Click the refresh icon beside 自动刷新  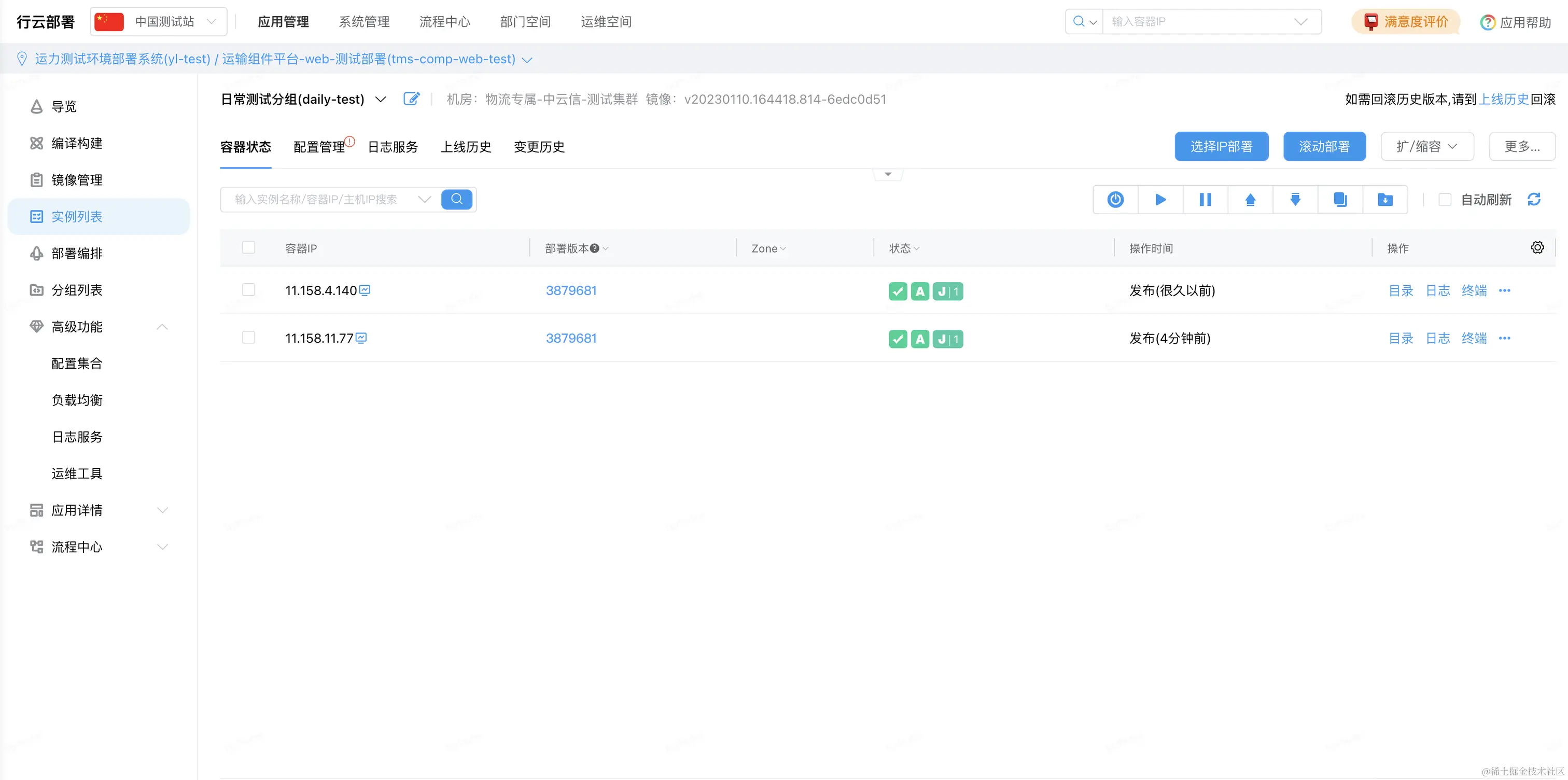[1533, 199]
